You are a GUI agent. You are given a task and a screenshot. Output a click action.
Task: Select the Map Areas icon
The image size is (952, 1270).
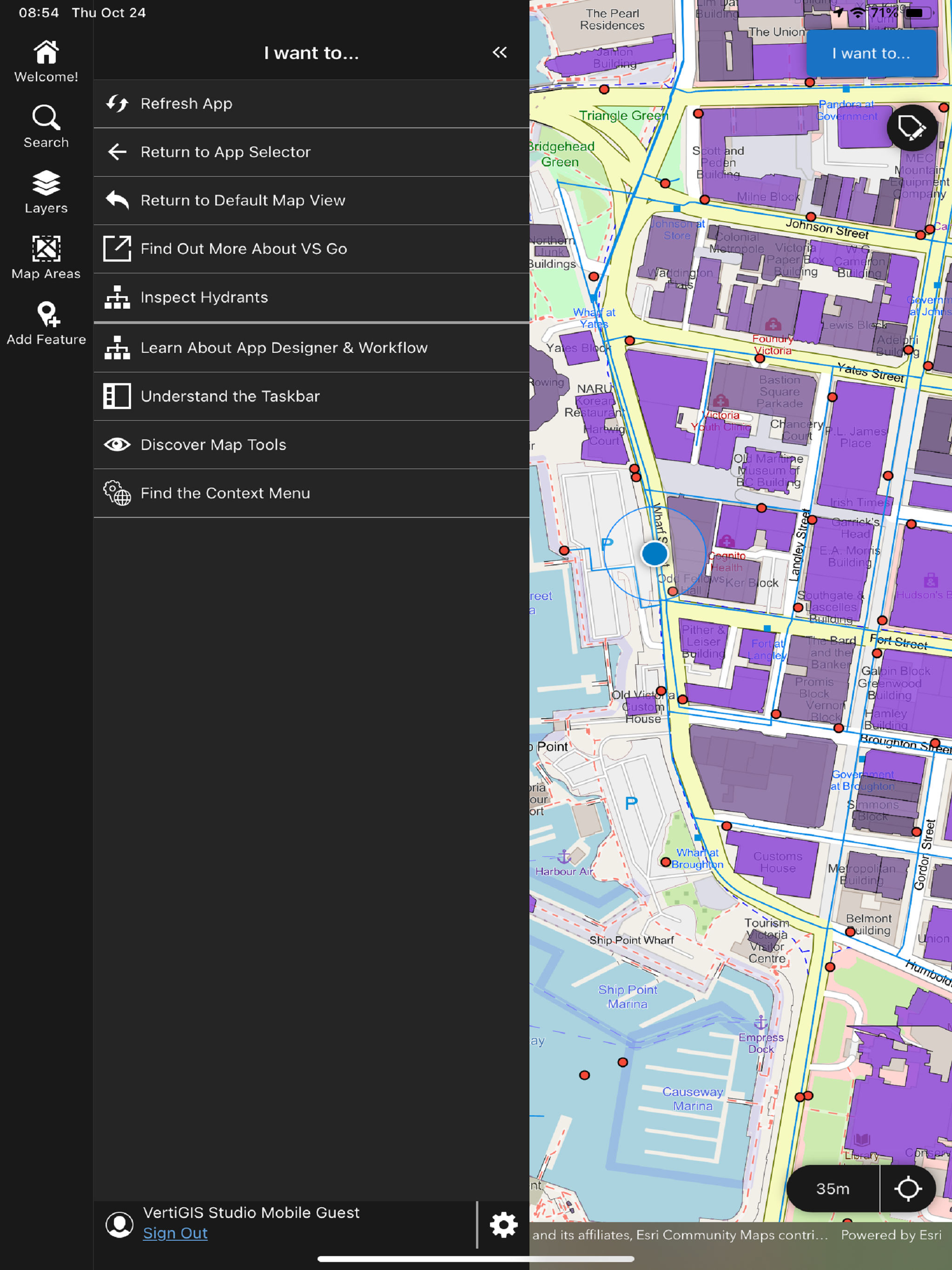point(46,257)
